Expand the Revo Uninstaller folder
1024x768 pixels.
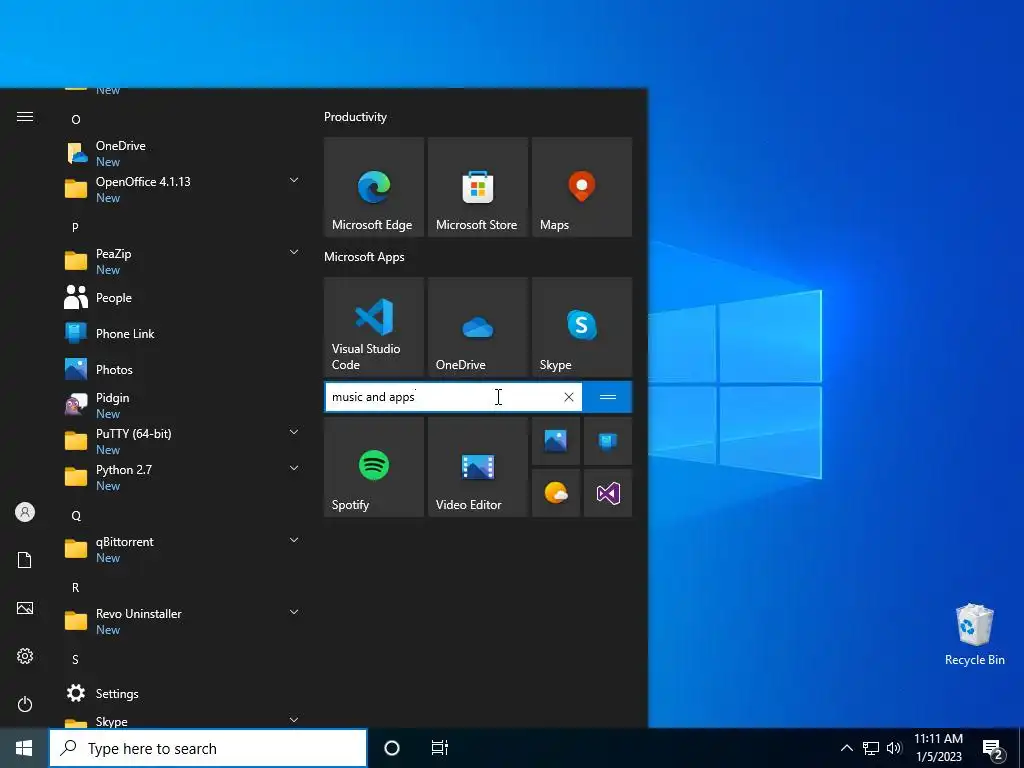click(x=294, y=612)
